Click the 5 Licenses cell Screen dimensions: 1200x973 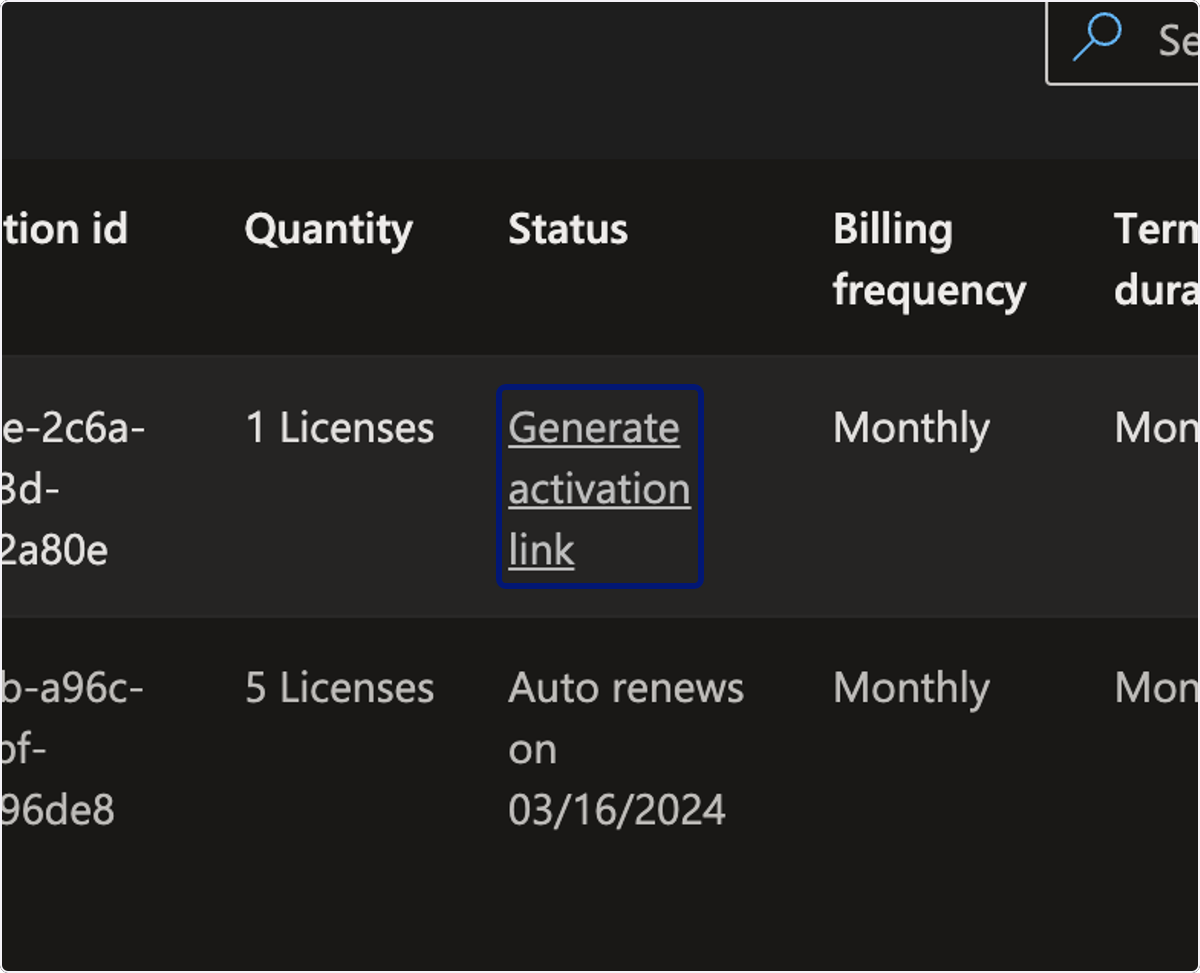click(340, 688)
